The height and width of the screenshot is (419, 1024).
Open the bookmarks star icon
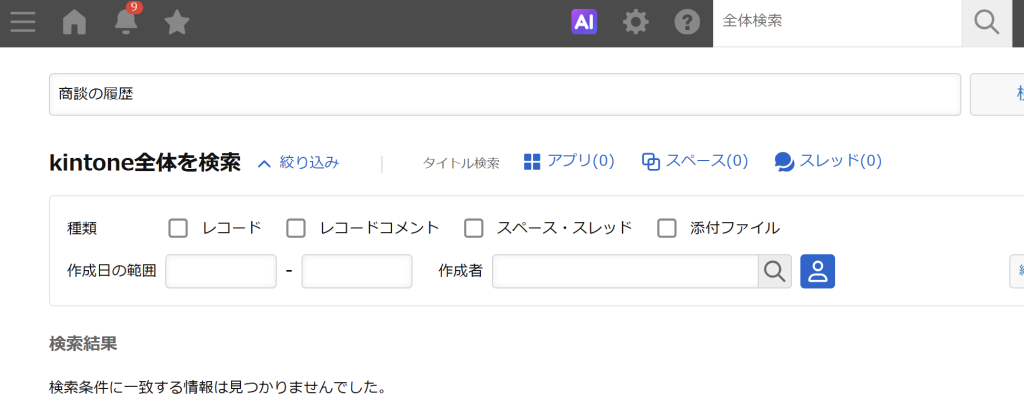(x=177, y=23)
